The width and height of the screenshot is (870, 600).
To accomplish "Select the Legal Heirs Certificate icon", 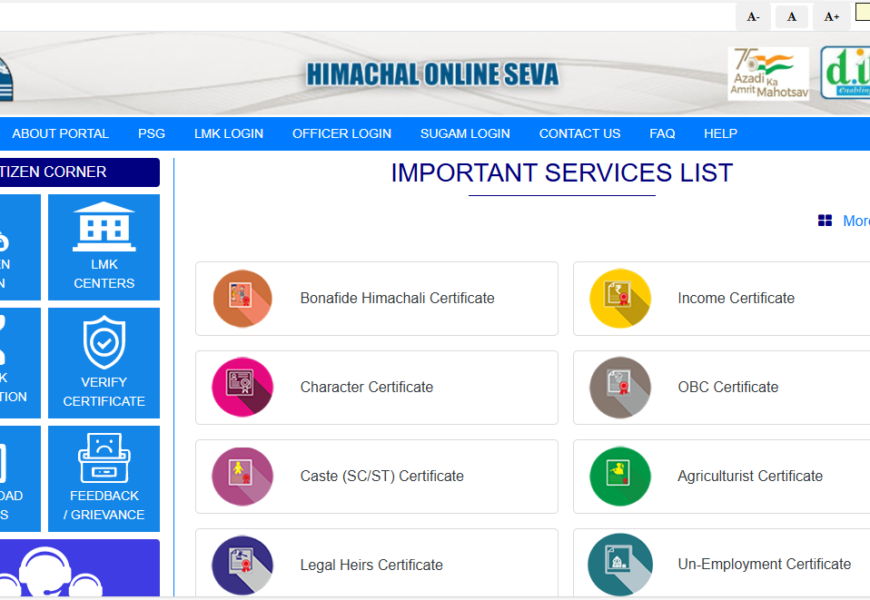I will [242, 565].
